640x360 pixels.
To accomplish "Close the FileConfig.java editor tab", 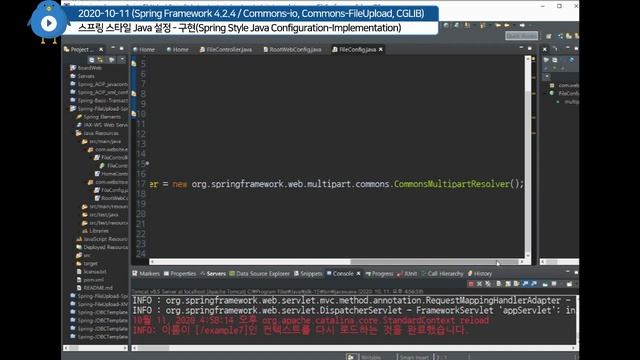I will 381,49.
